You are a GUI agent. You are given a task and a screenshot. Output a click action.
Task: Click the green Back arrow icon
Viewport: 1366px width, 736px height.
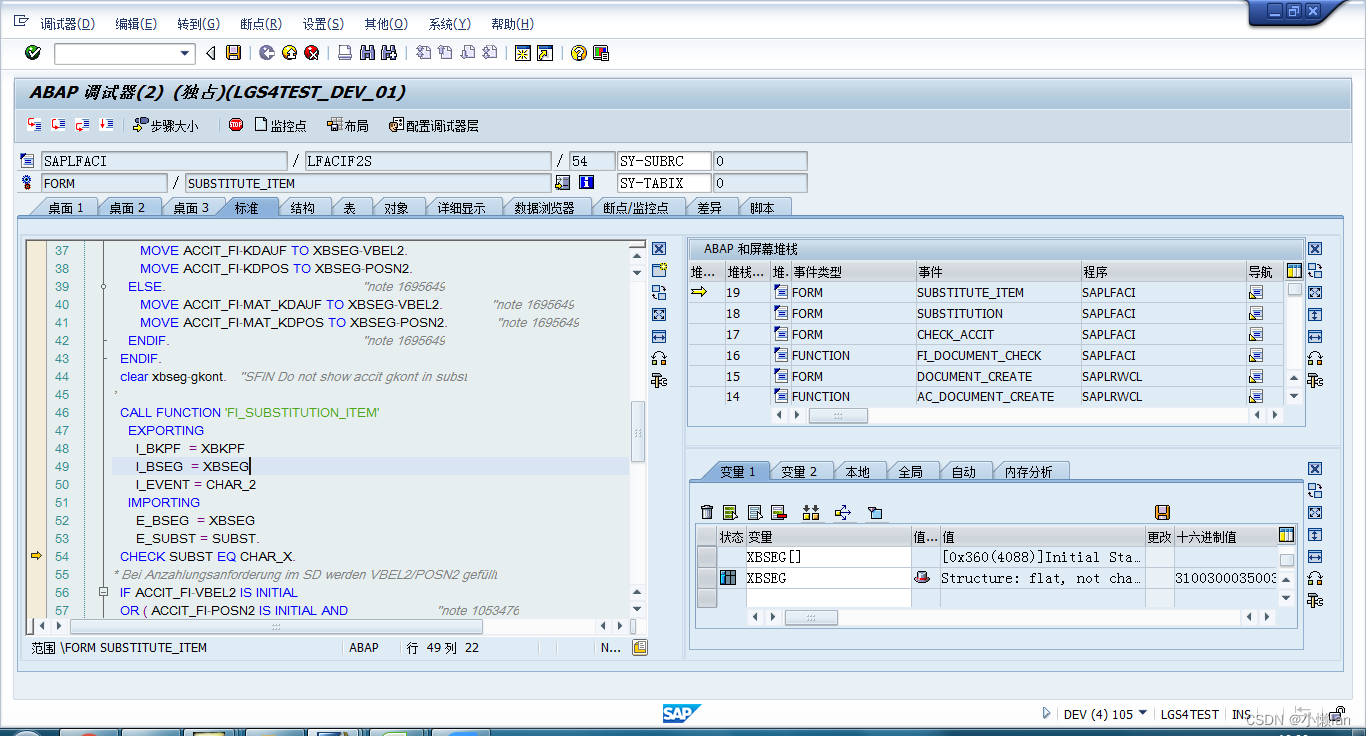coord(266,53)
